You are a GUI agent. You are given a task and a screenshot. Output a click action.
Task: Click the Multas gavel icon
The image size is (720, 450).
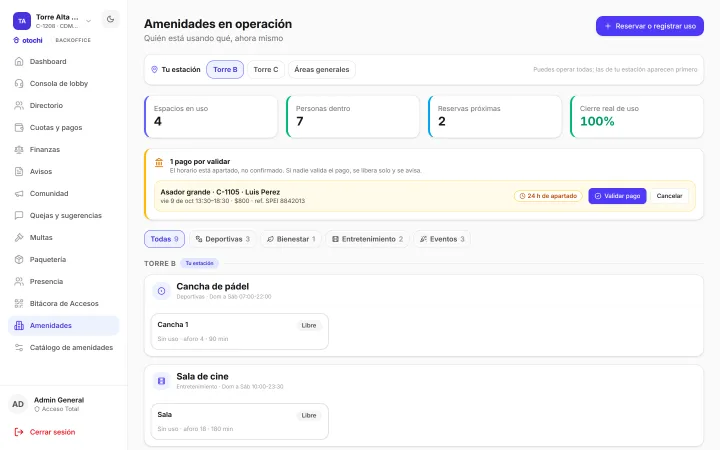[x=19, y=237]
